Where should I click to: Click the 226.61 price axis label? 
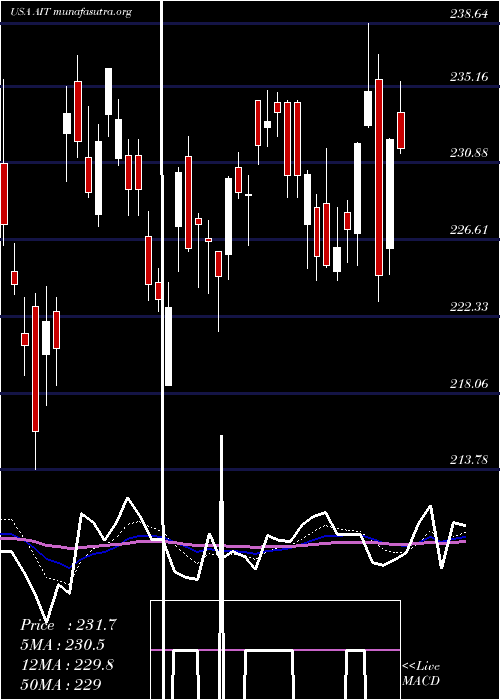coord(469,230)
